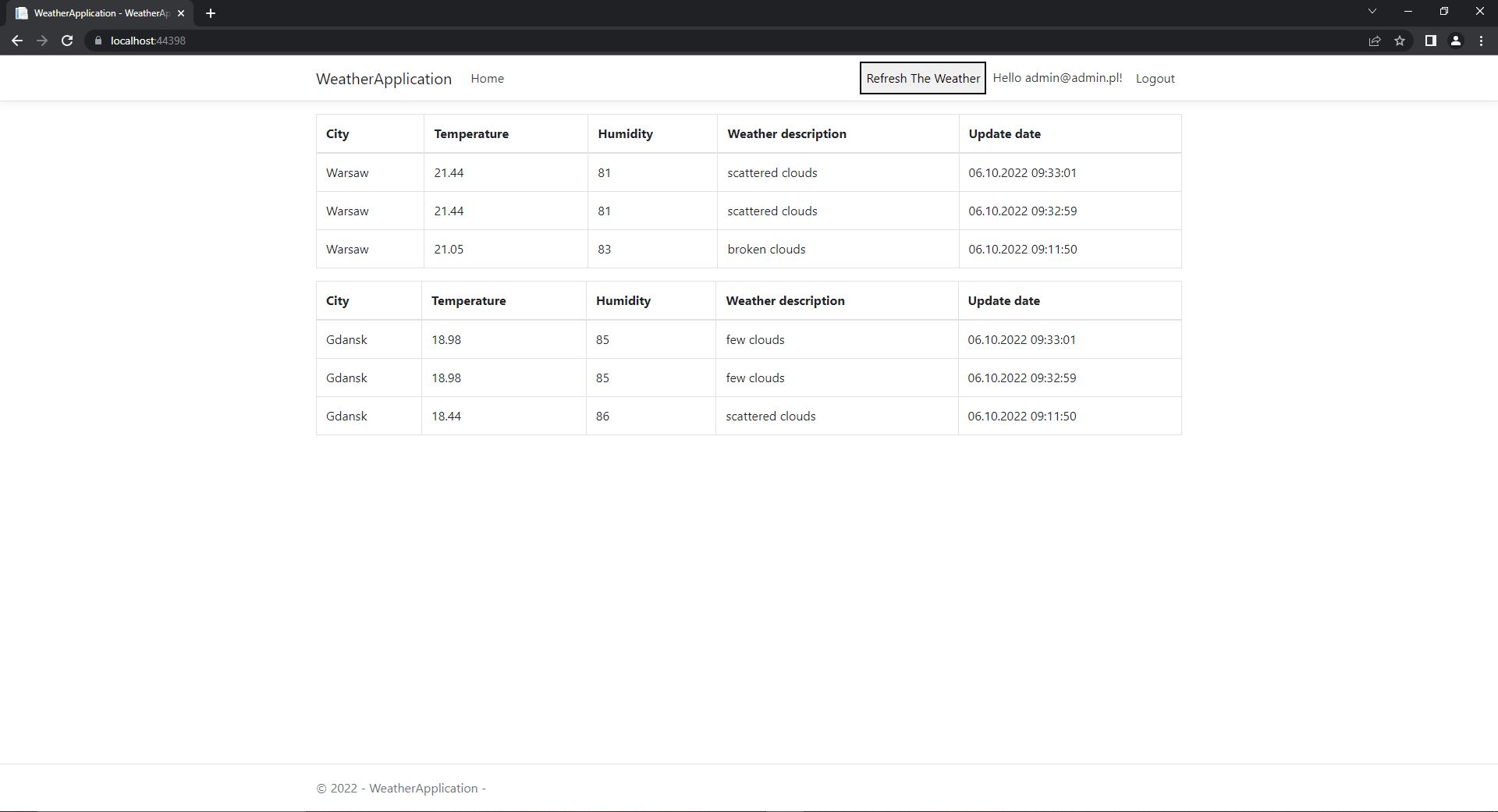Image resolution: width=1498 pixels, height=812 pixels.
Task: Open the side panel icon
Action: tap(1430, 41)
